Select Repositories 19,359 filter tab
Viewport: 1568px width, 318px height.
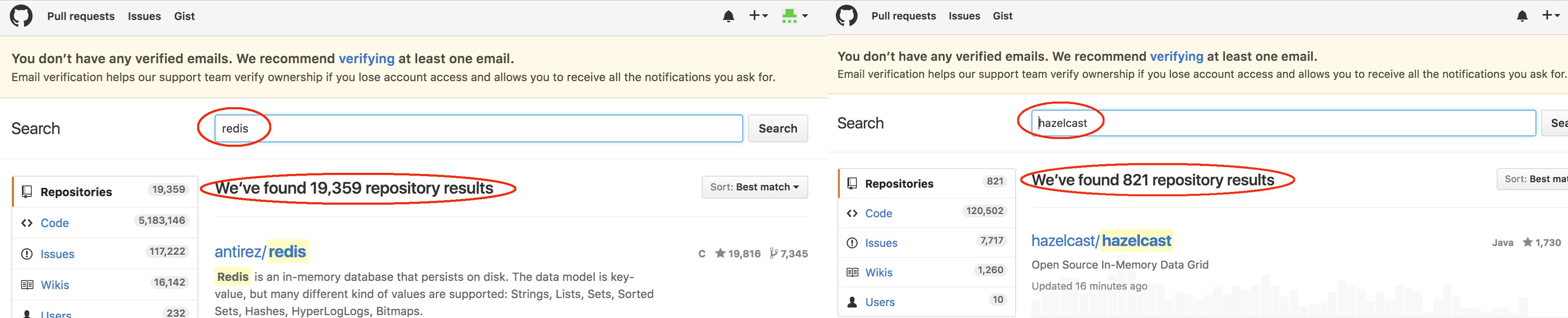tap(105, 192)
